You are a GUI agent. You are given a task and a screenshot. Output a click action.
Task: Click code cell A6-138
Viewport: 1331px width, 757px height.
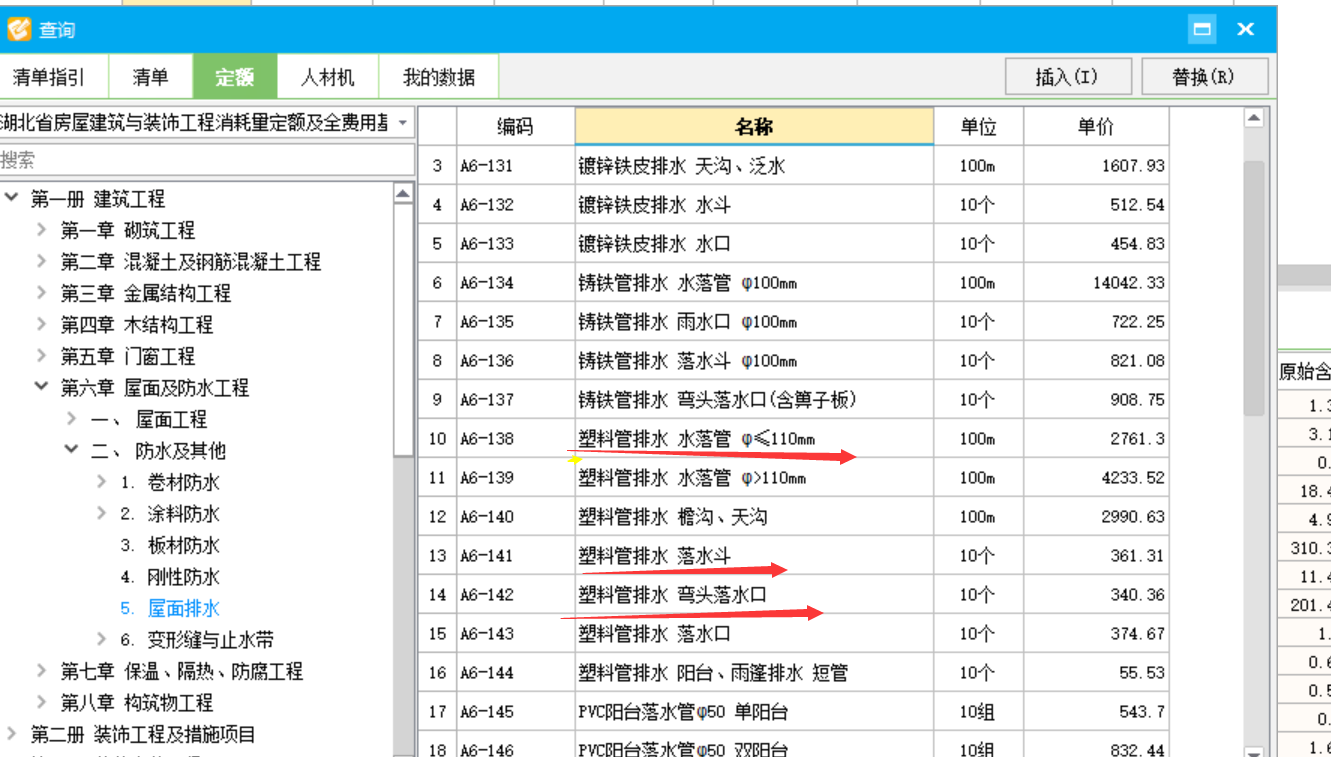(x=516, y=439)
